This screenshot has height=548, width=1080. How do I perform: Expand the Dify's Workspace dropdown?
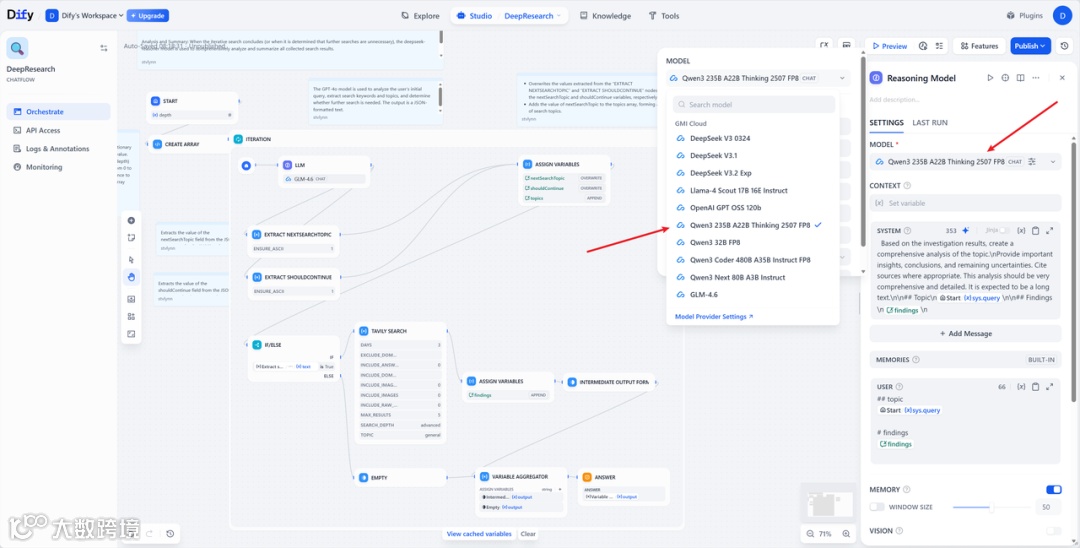click(85, 15)
